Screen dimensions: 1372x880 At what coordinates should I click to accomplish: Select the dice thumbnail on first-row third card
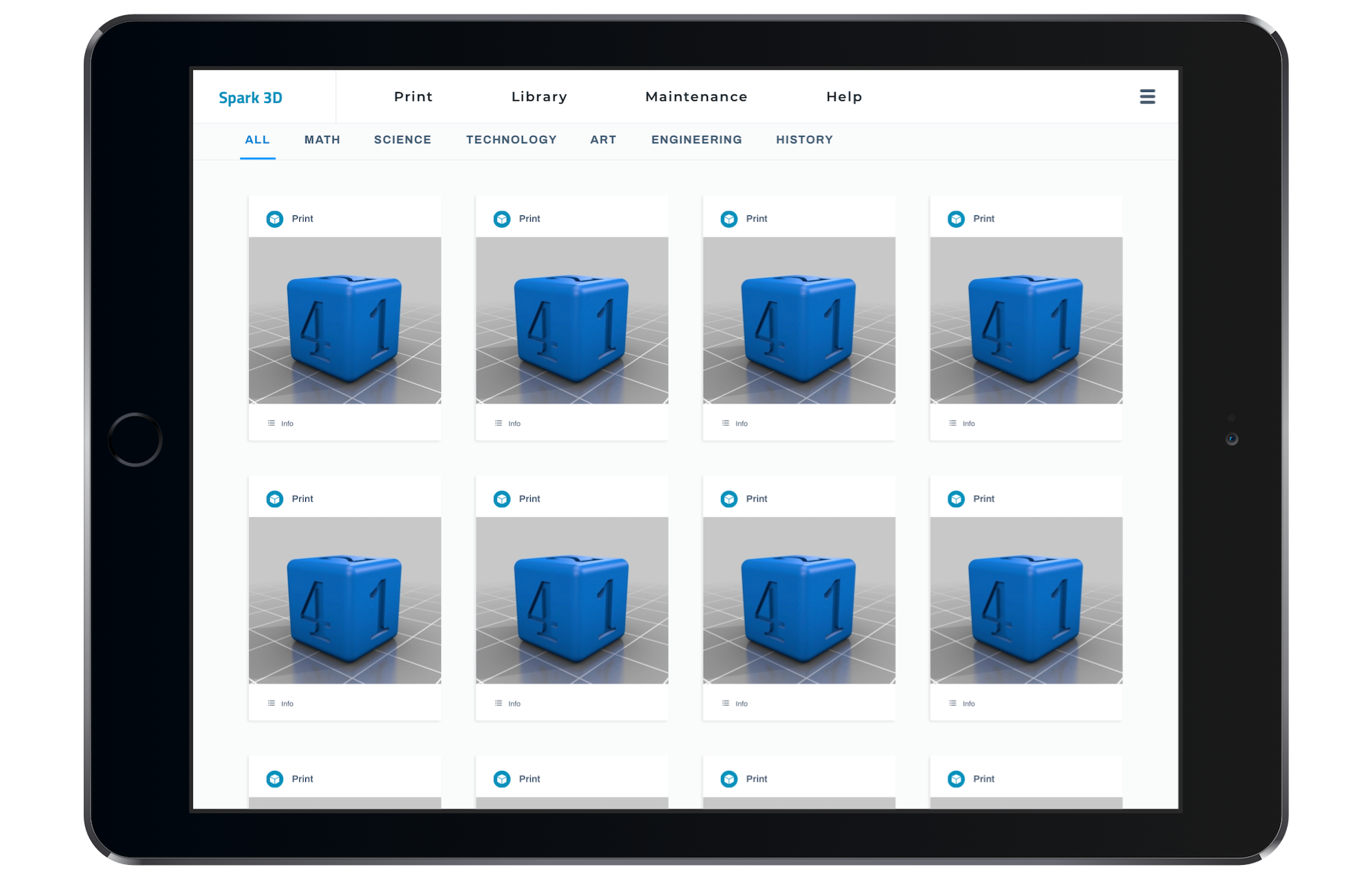click(x=799, y=320)
